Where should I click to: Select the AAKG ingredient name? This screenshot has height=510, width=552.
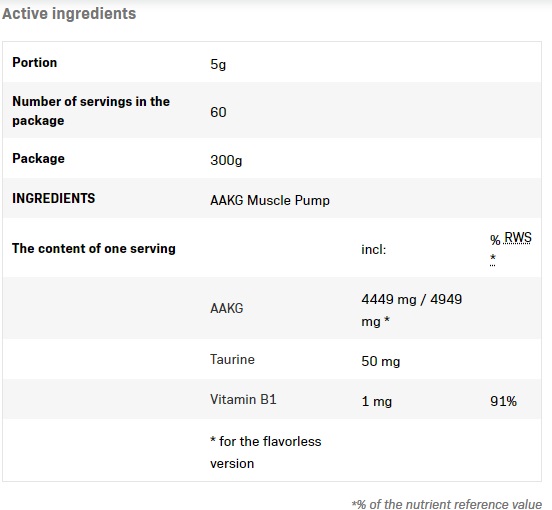[227, 308]
